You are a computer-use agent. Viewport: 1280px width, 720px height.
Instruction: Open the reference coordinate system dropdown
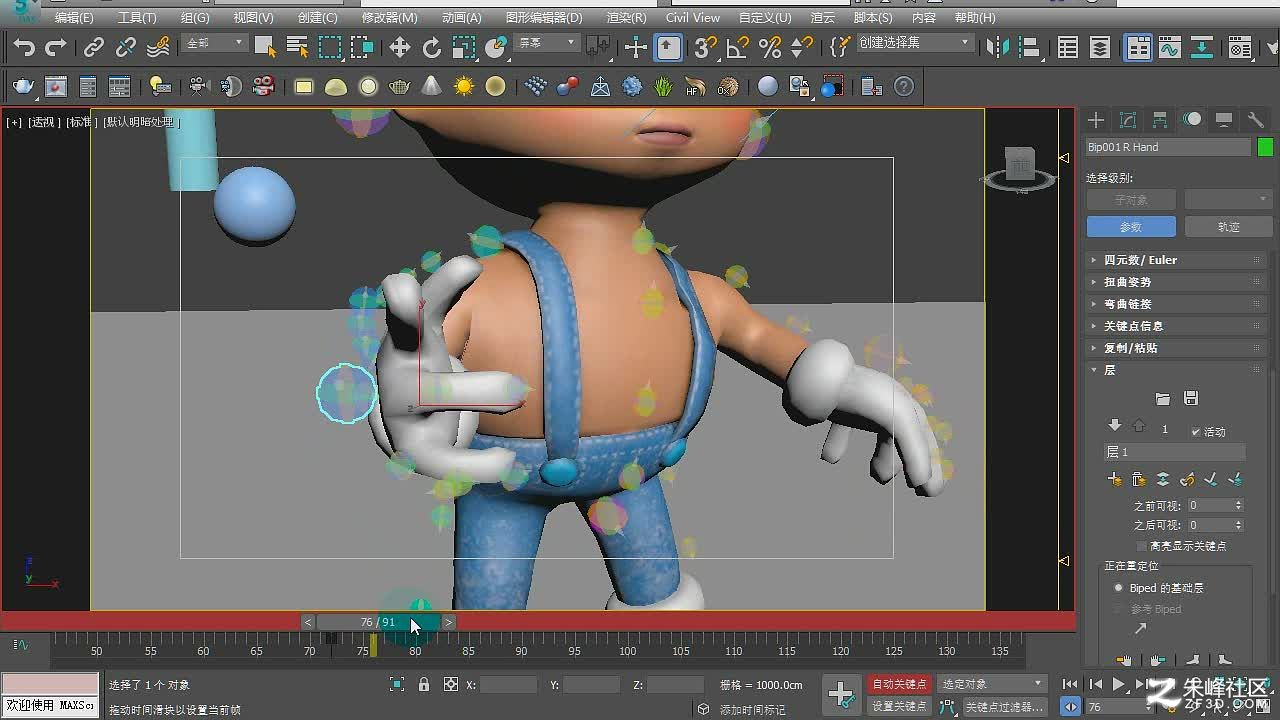[546, 43]
